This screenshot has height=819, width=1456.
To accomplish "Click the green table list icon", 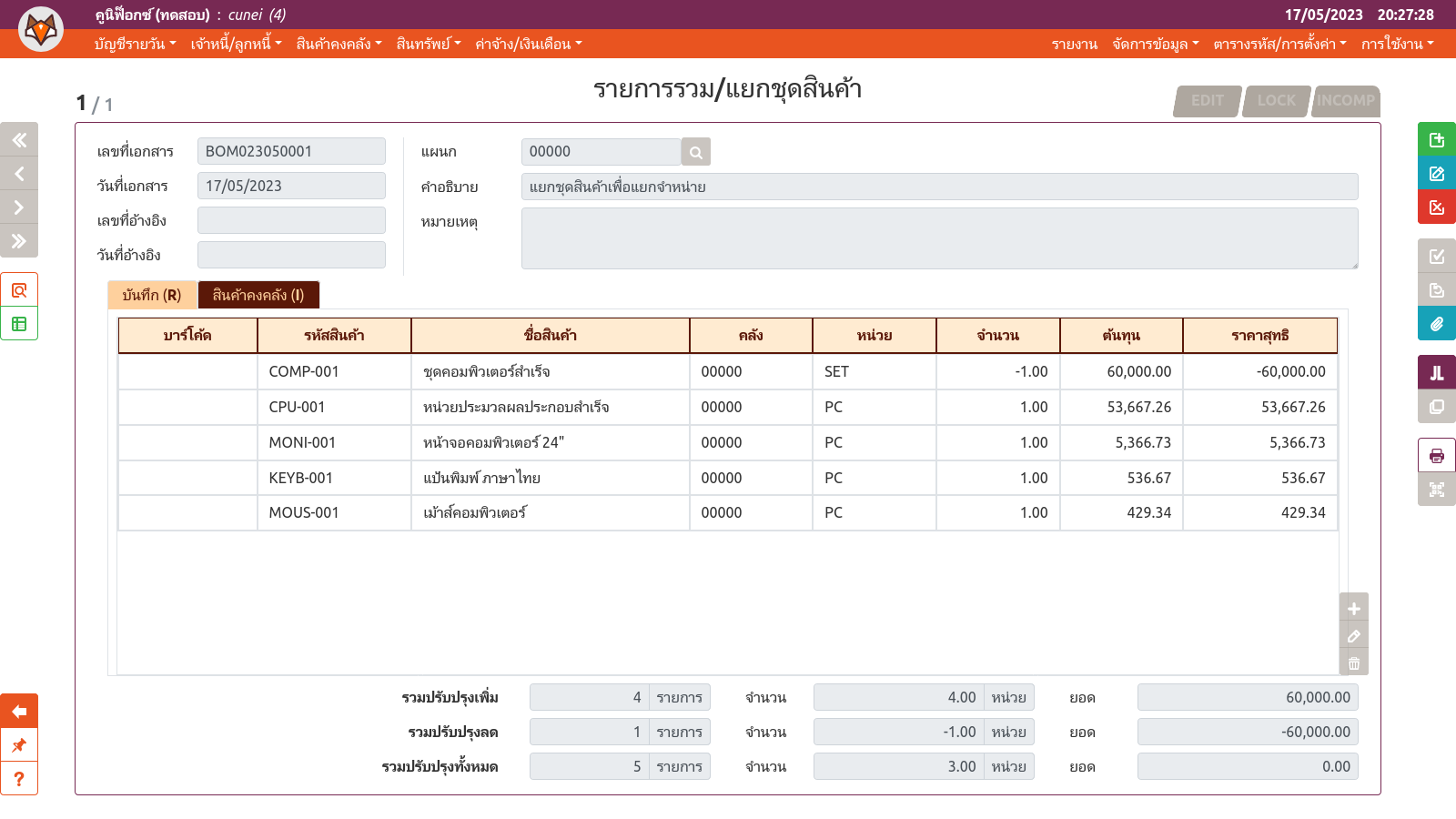I will (x=19, y=324).
